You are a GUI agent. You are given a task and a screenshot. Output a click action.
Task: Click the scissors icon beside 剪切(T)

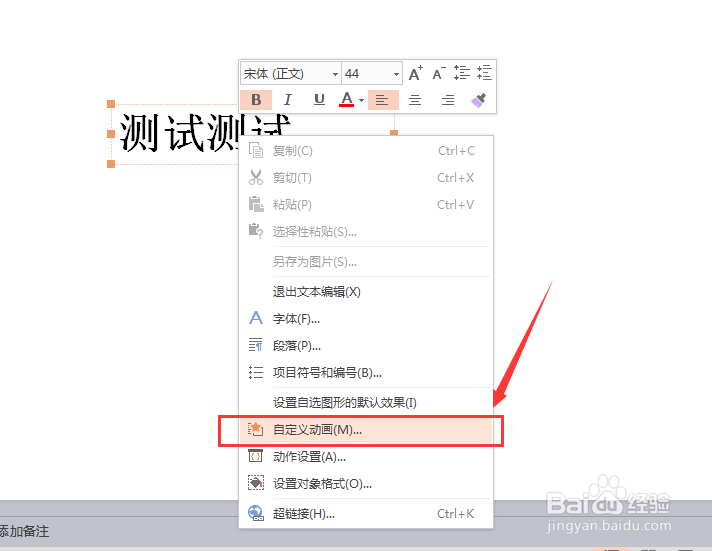click(x=256, y=177)
